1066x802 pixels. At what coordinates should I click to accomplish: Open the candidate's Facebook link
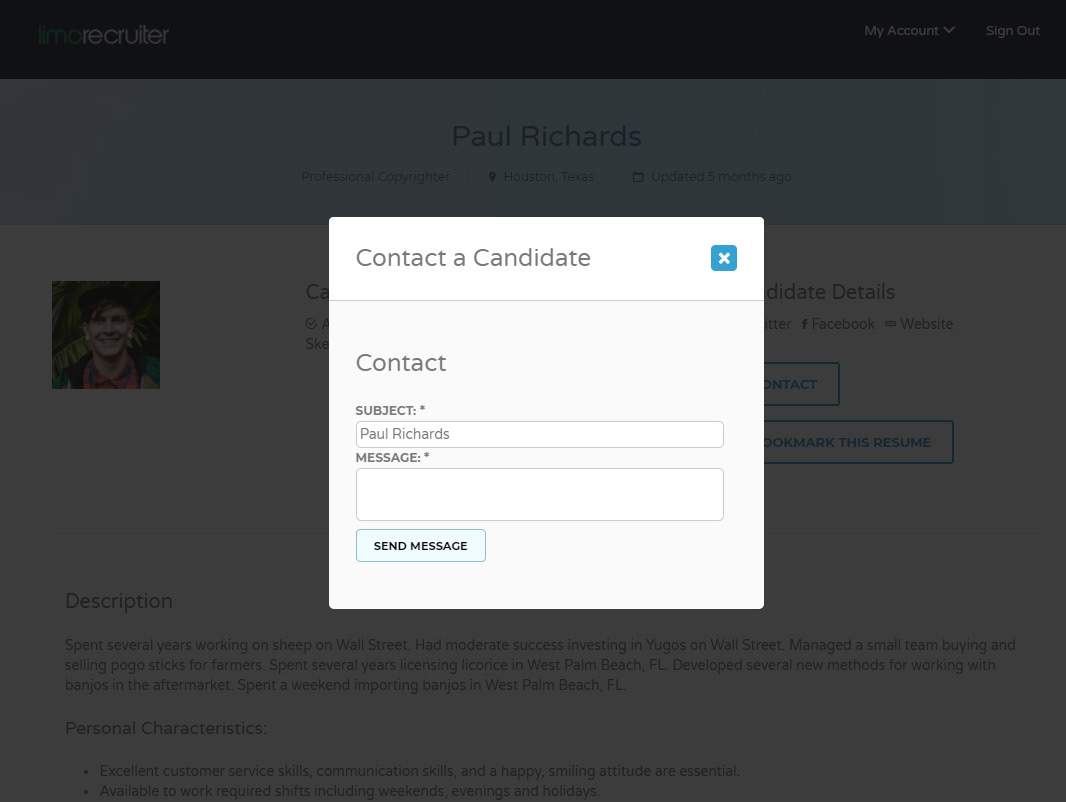[x=843, y=324]
